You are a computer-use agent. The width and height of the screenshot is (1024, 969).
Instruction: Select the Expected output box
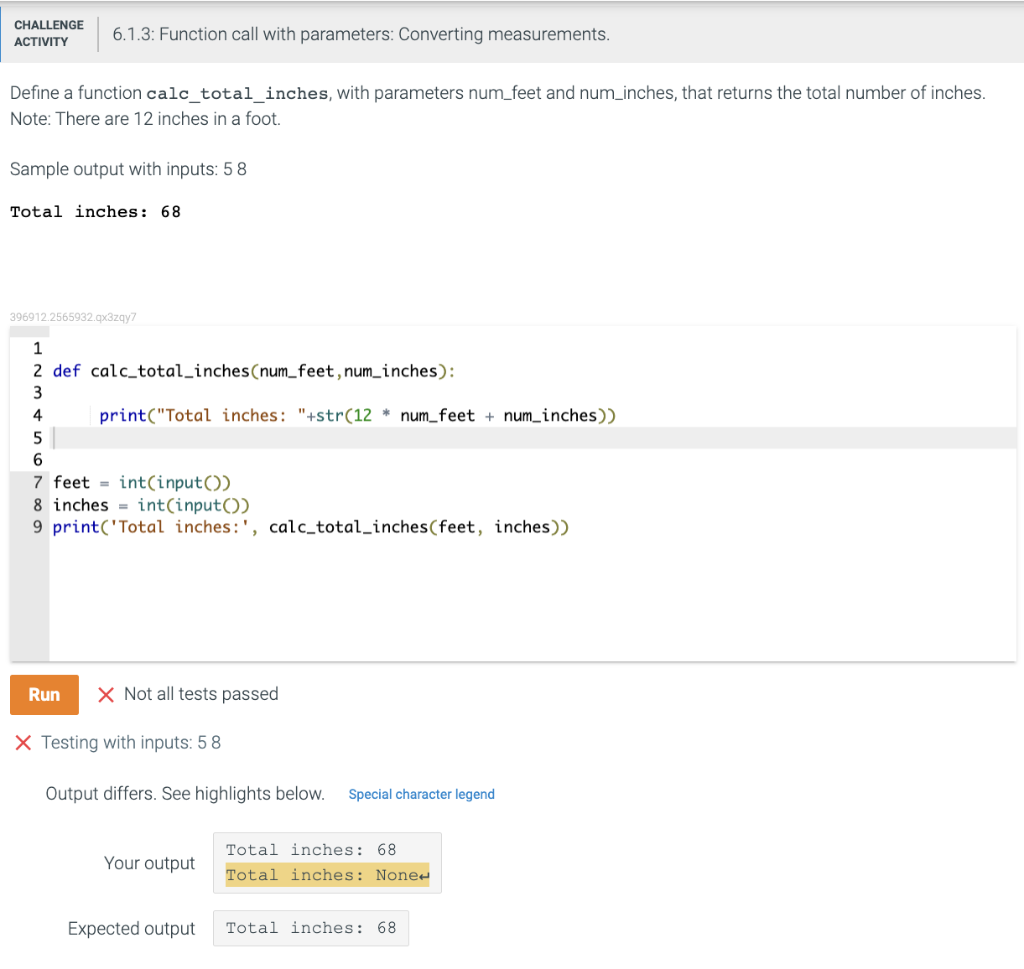[x=310, y=928]
